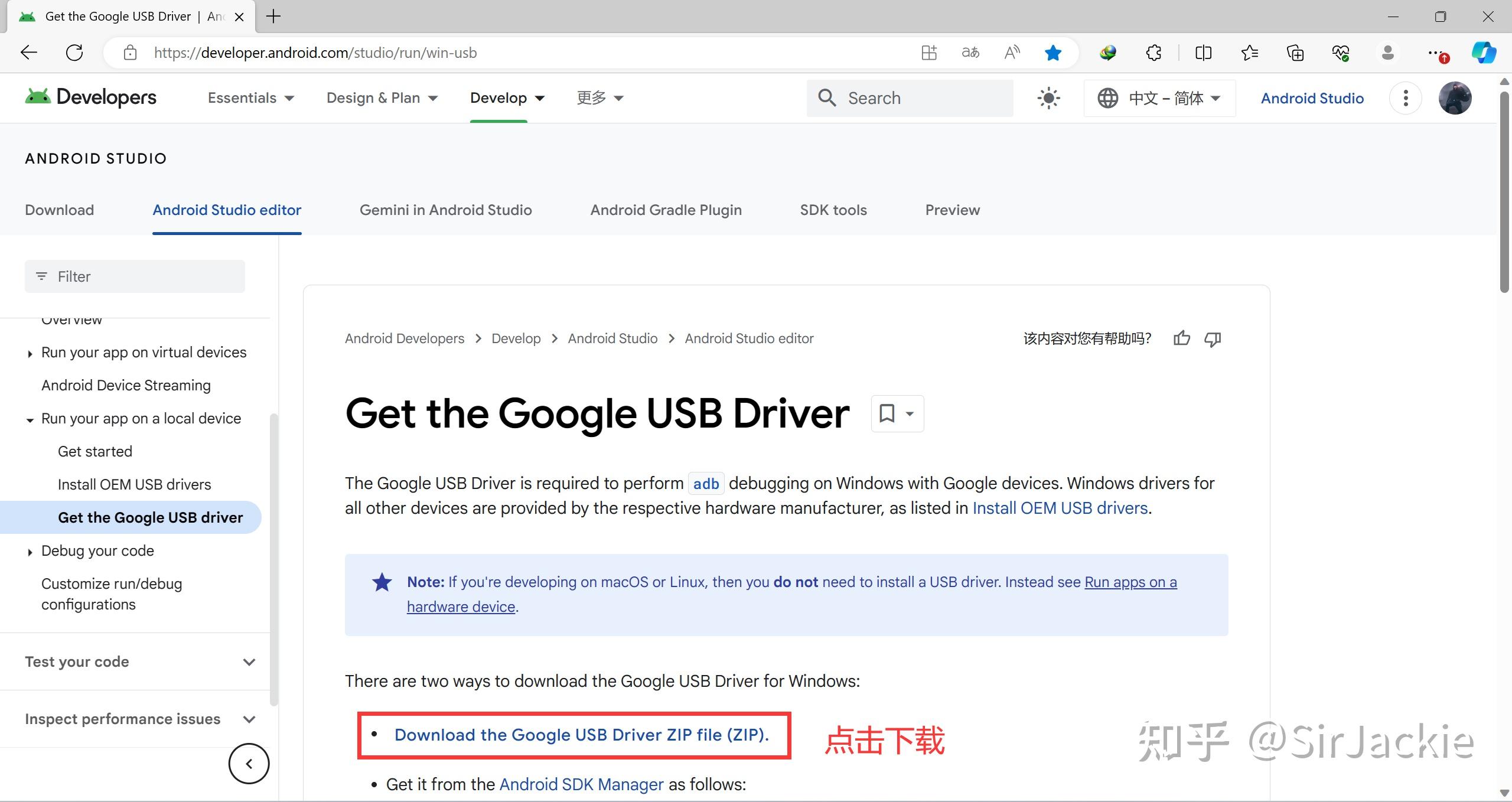
Task: Open the Install OEM USB drivers paragraph link
Action: point(1060,508)
